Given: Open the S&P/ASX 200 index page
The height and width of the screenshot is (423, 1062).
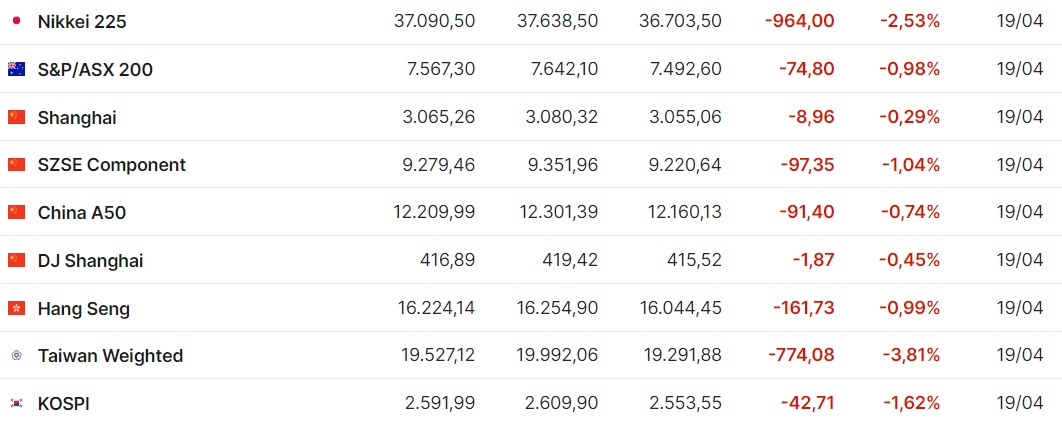Looking at the screenshot, I should point(95,69).
